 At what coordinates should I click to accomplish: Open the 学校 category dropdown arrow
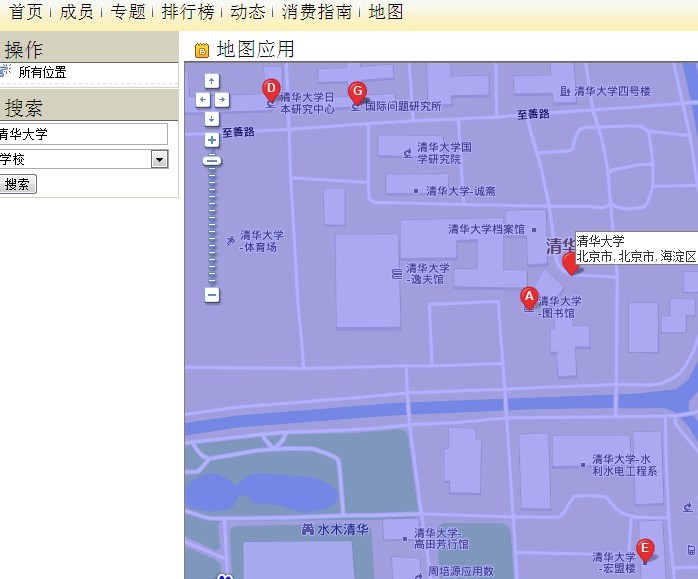click(159, 159)
